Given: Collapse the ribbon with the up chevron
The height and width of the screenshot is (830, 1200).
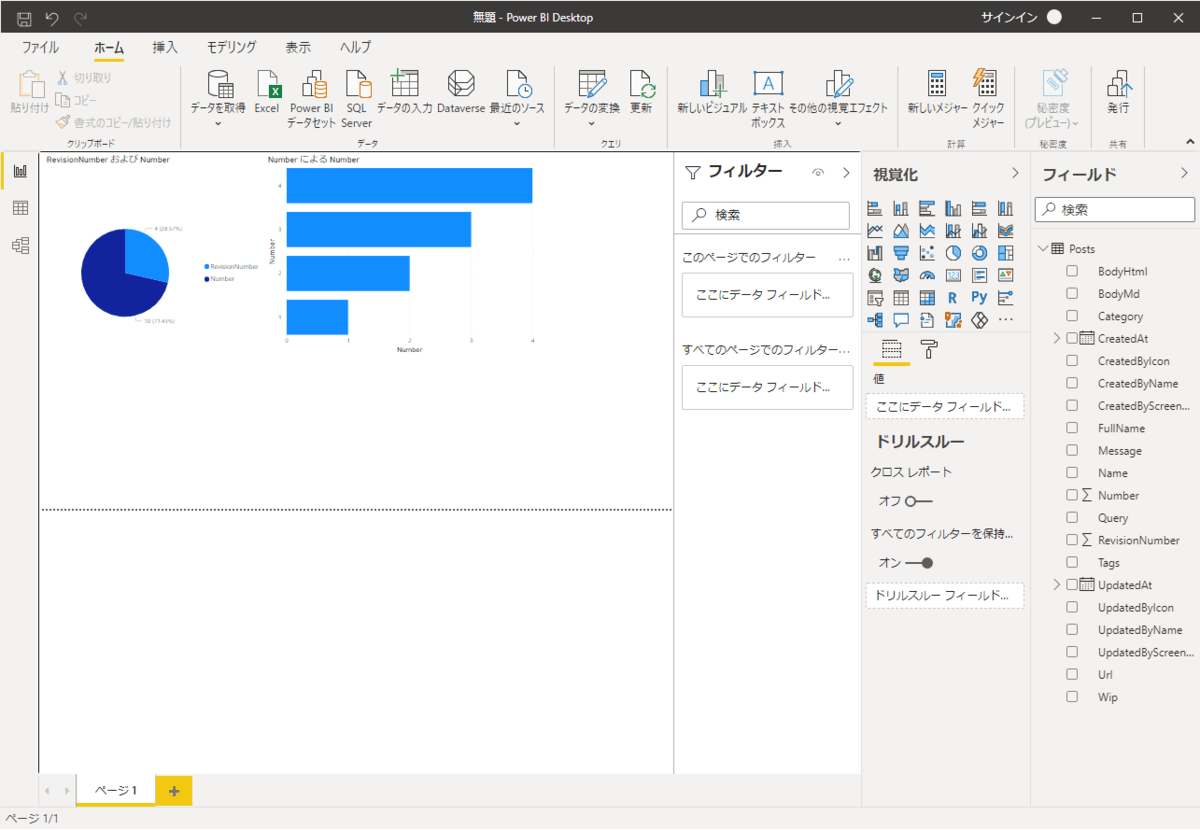Looking at the screenshot, I should (x=1189, y=142).
